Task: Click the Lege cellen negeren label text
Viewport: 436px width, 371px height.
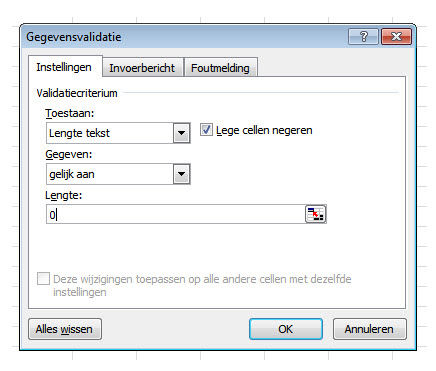Action: (264, 130)
